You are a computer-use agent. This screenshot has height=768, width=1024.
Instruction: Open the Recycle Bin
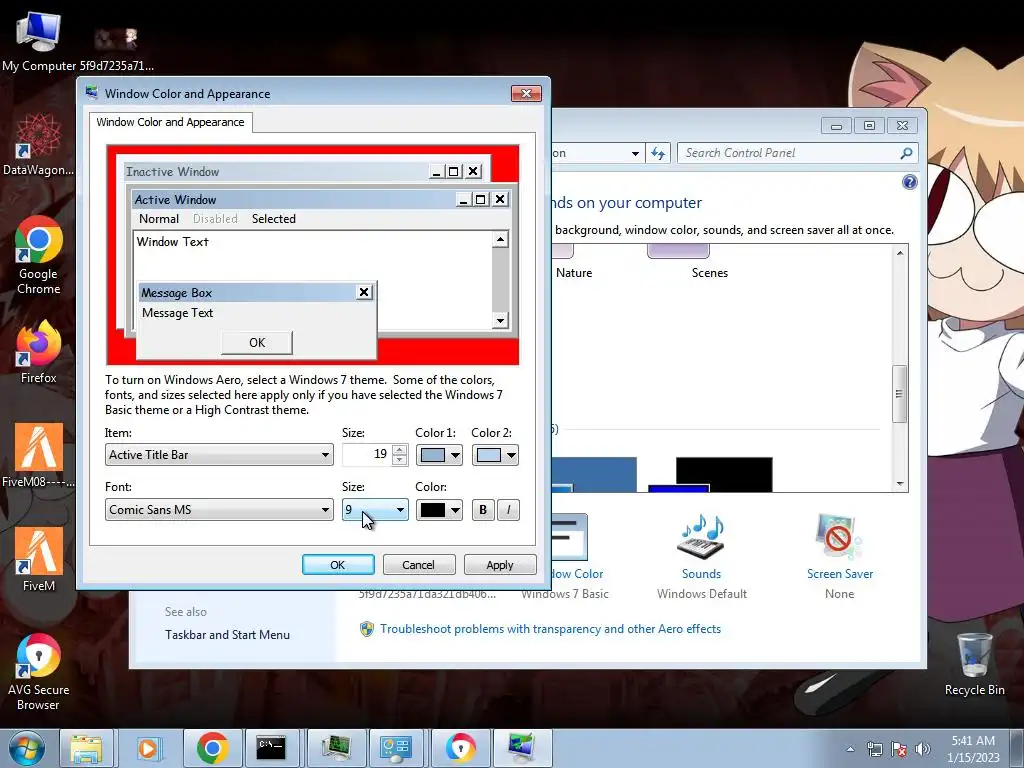pyautogui.click(x=974, y=665)
